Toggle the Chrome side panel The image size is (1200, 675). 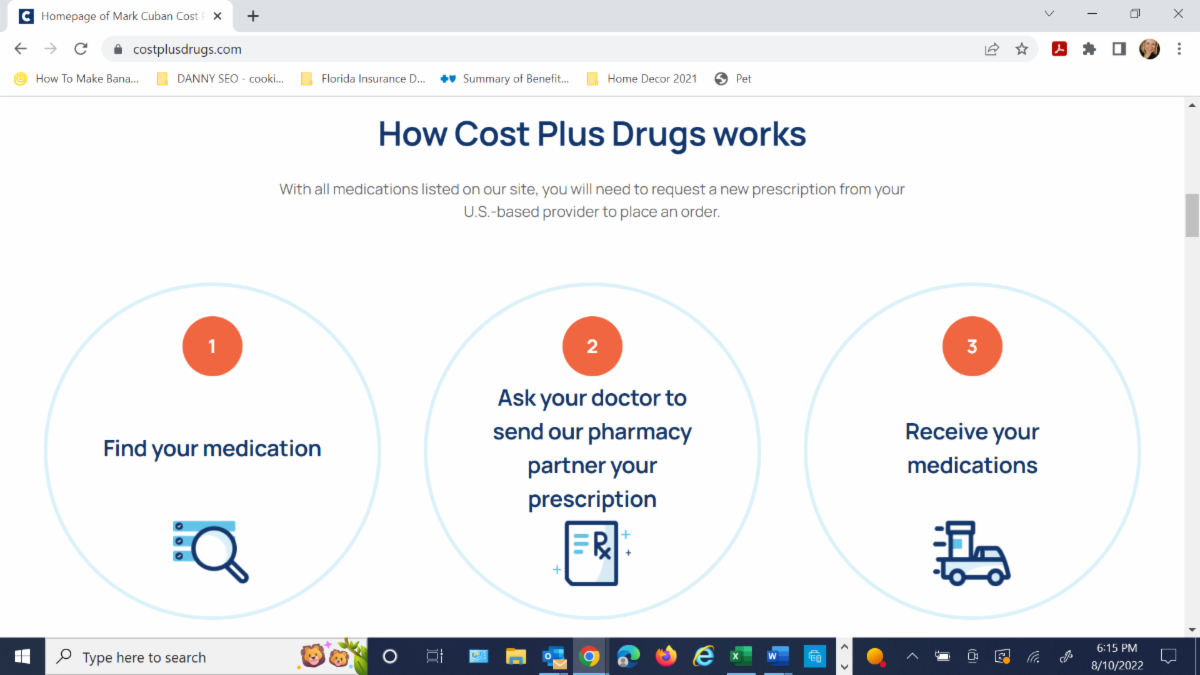point(1119,49)
